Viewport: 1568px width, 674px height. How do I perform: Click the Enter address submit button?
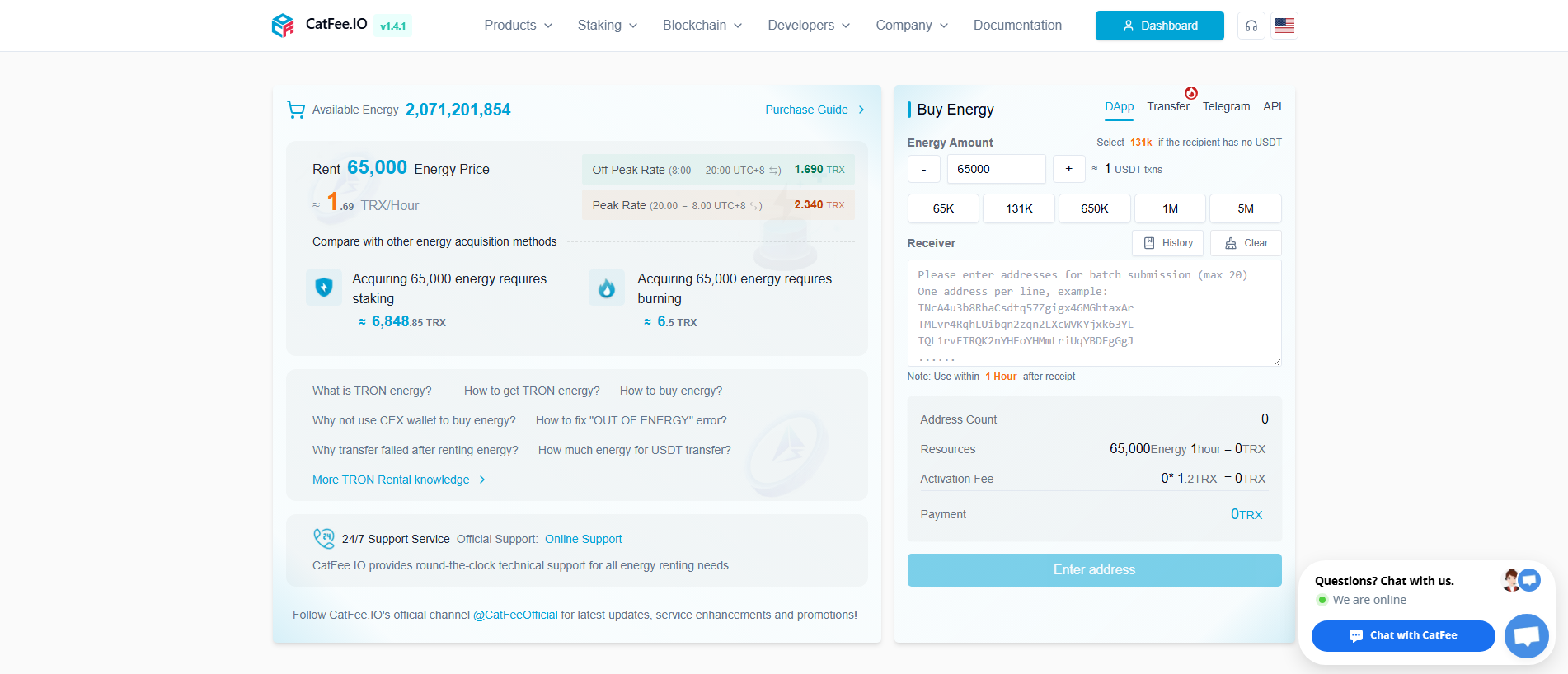pos(1094,570)
